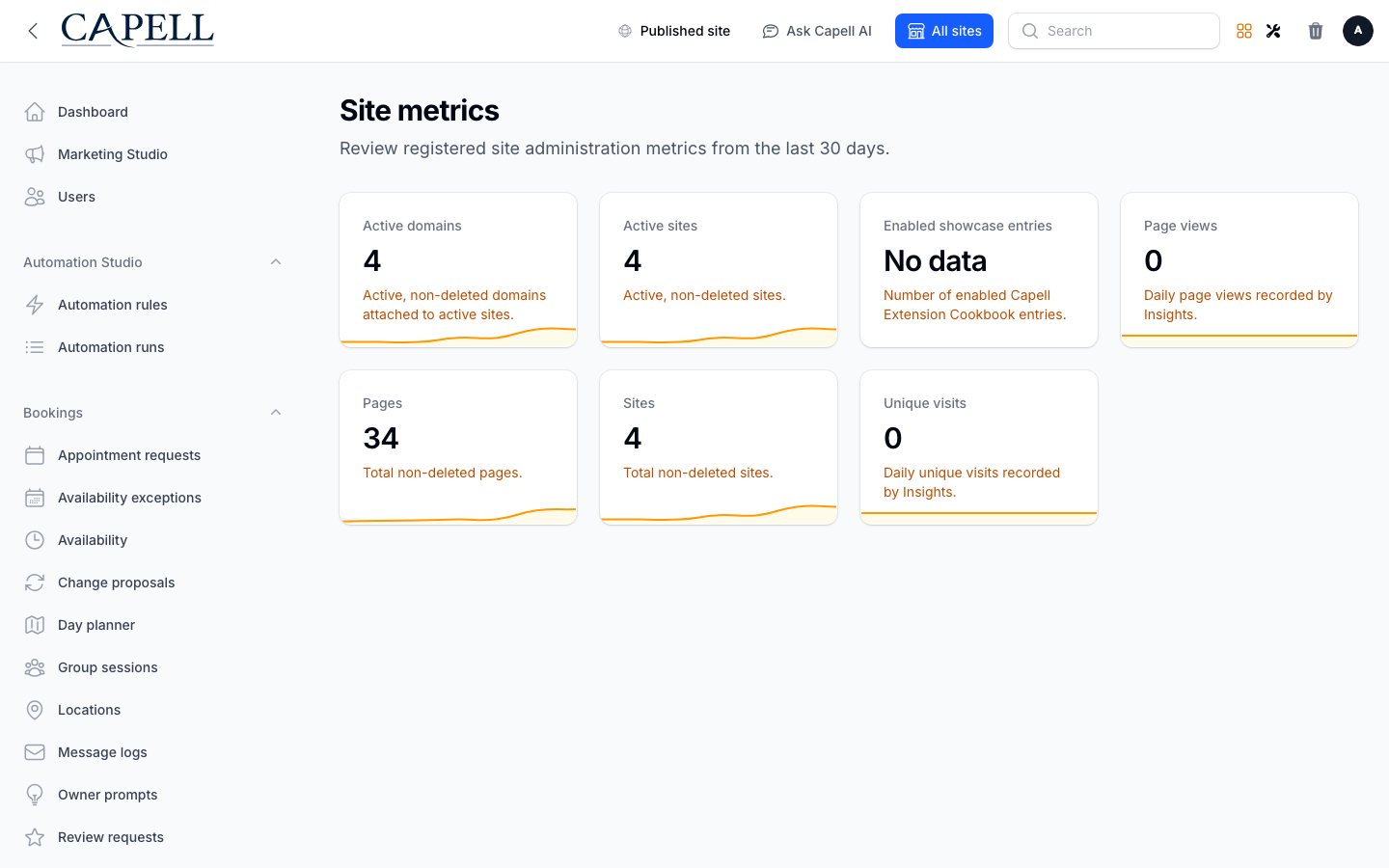This screenshot has height=868, width=1389.
Task: Click the Review requests star icon
Action: [x=35, y=837]
